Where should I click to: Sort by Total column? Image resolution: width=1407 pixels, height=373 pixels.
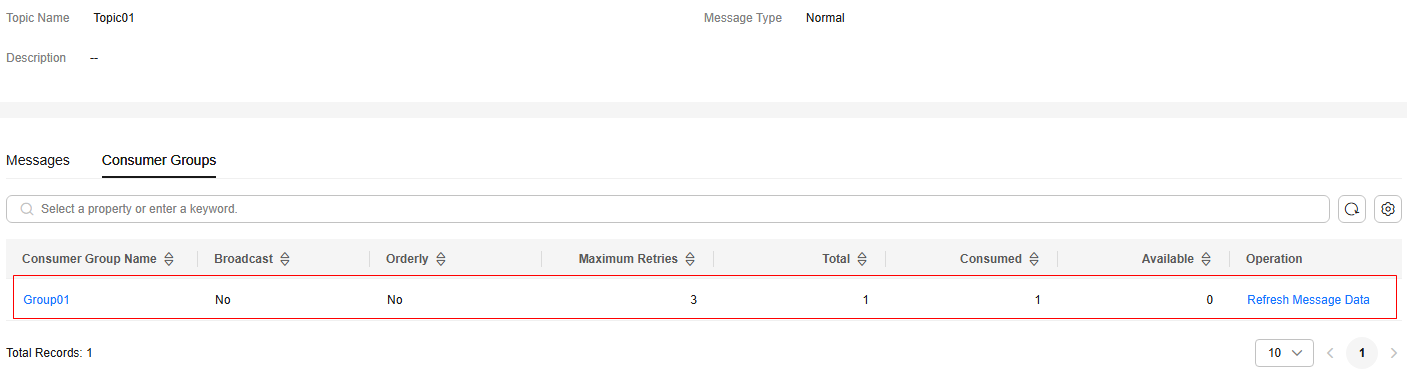point(863,259)
